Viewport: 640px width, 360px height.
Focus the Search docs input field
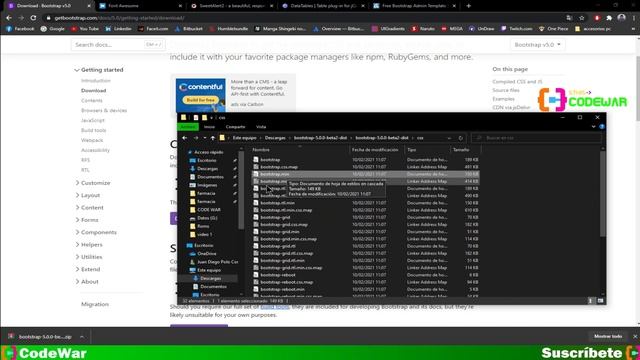[118, 44]
